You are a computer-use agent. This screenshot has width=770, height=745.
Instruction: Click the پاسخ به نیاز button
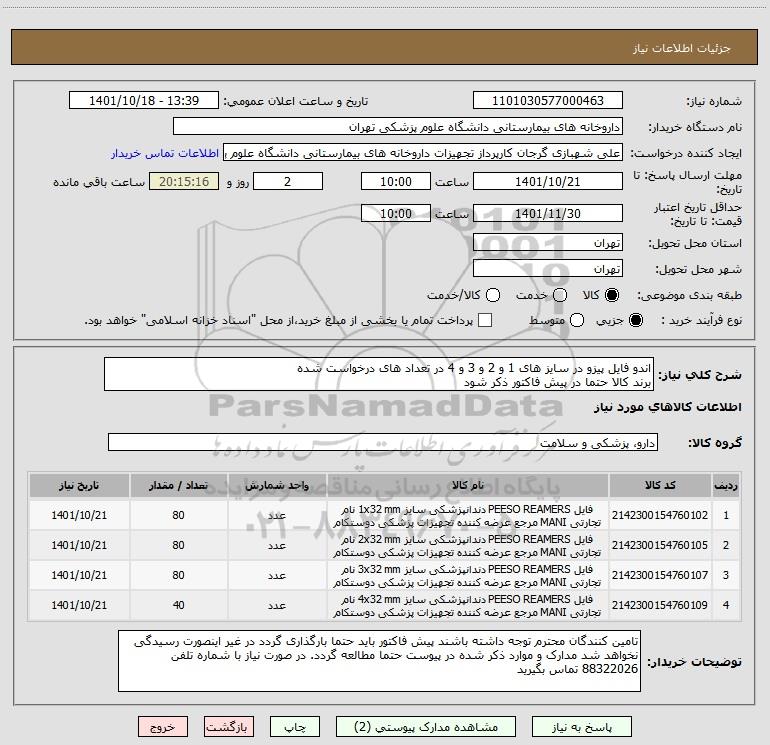581,727
